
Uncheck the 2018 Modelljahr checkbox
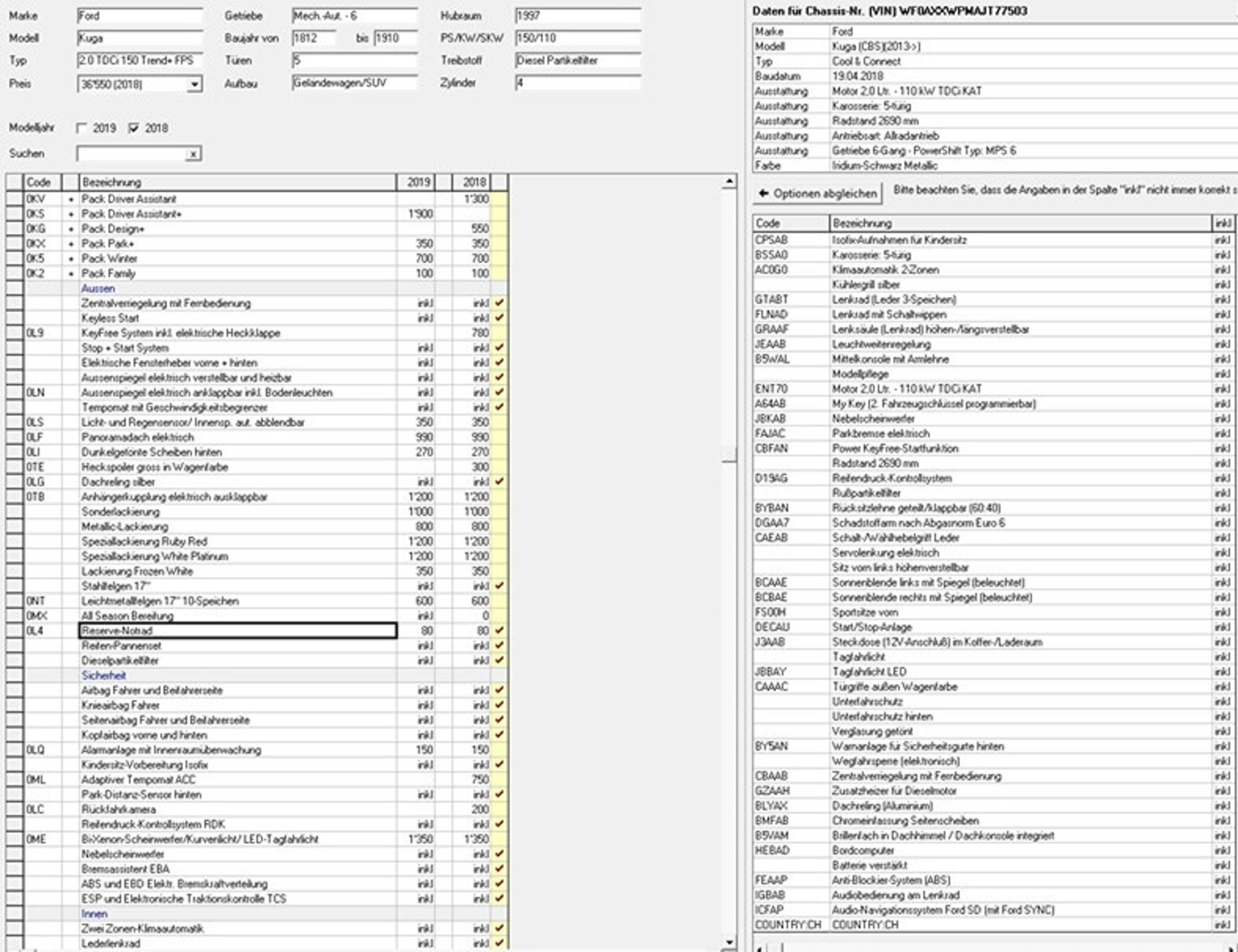pyautogui.click(x=134, y=128)
